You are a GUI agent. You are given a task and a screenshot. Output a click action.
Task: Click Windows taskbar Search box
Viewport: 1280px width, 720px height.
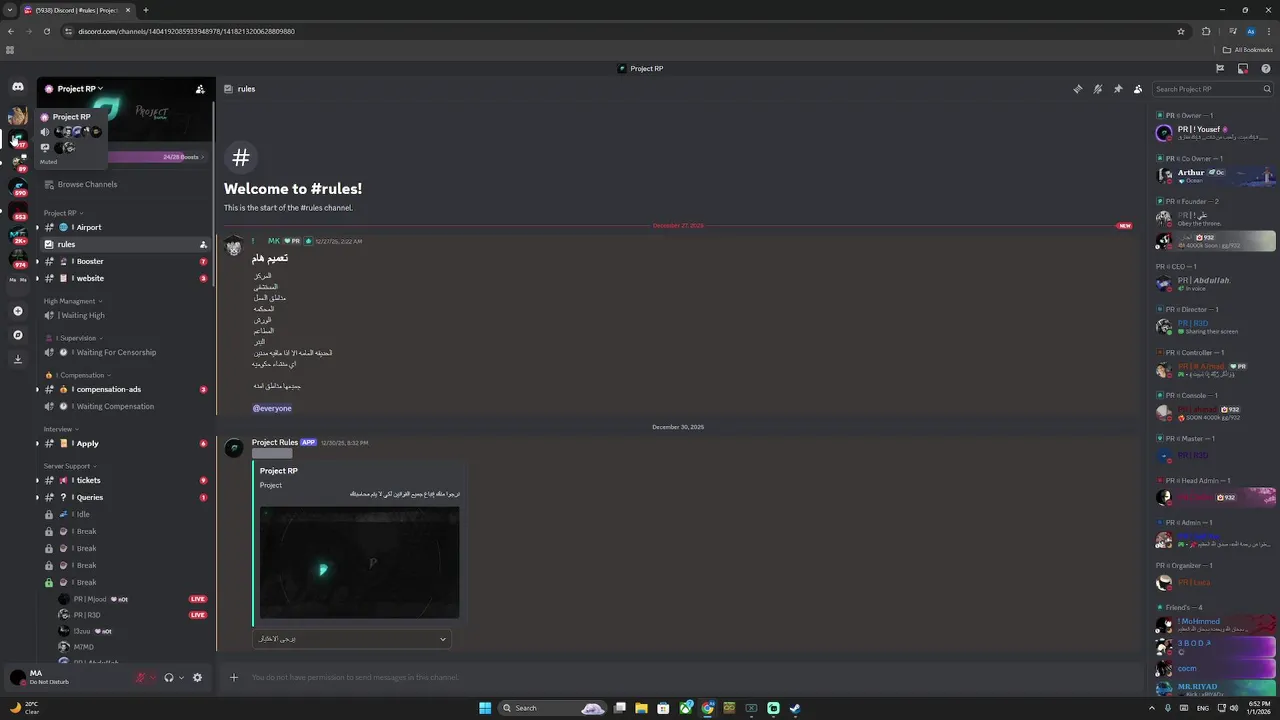pyautogui.click(x=553, y=708)
